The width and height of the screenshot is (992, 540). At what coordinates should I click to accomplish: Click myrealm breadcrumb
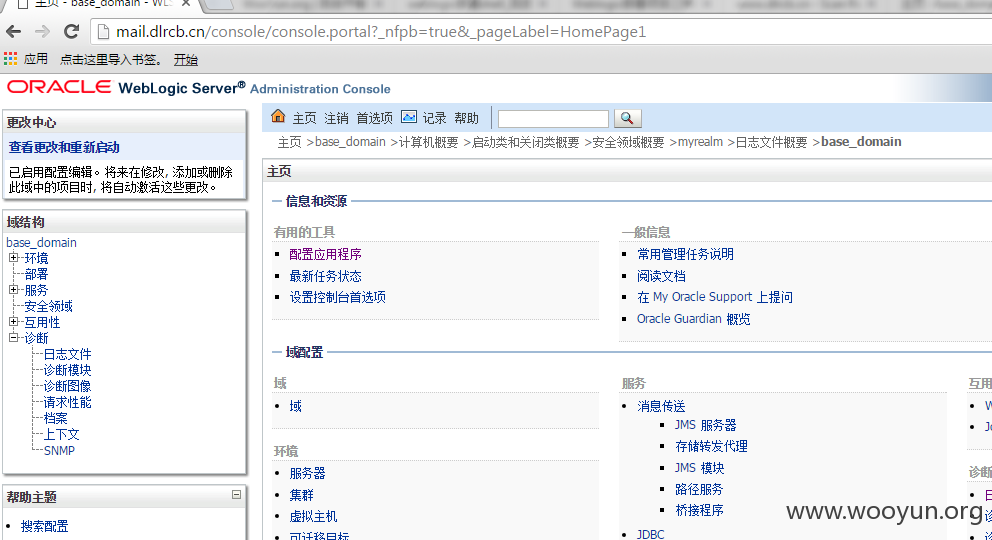click(x=700, y=142)
